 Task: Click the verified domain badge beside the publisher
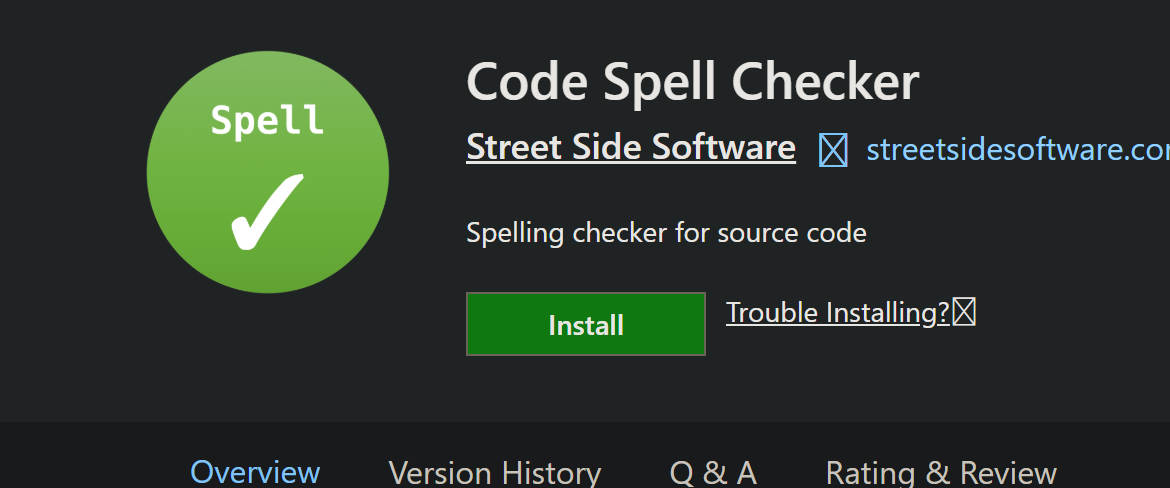pos(833,150)
